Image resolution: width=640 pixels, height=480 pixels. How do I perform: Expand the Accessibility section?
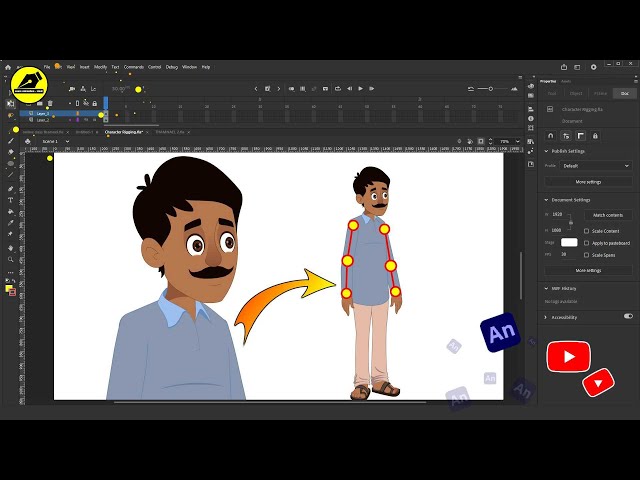tap(546, 317)
